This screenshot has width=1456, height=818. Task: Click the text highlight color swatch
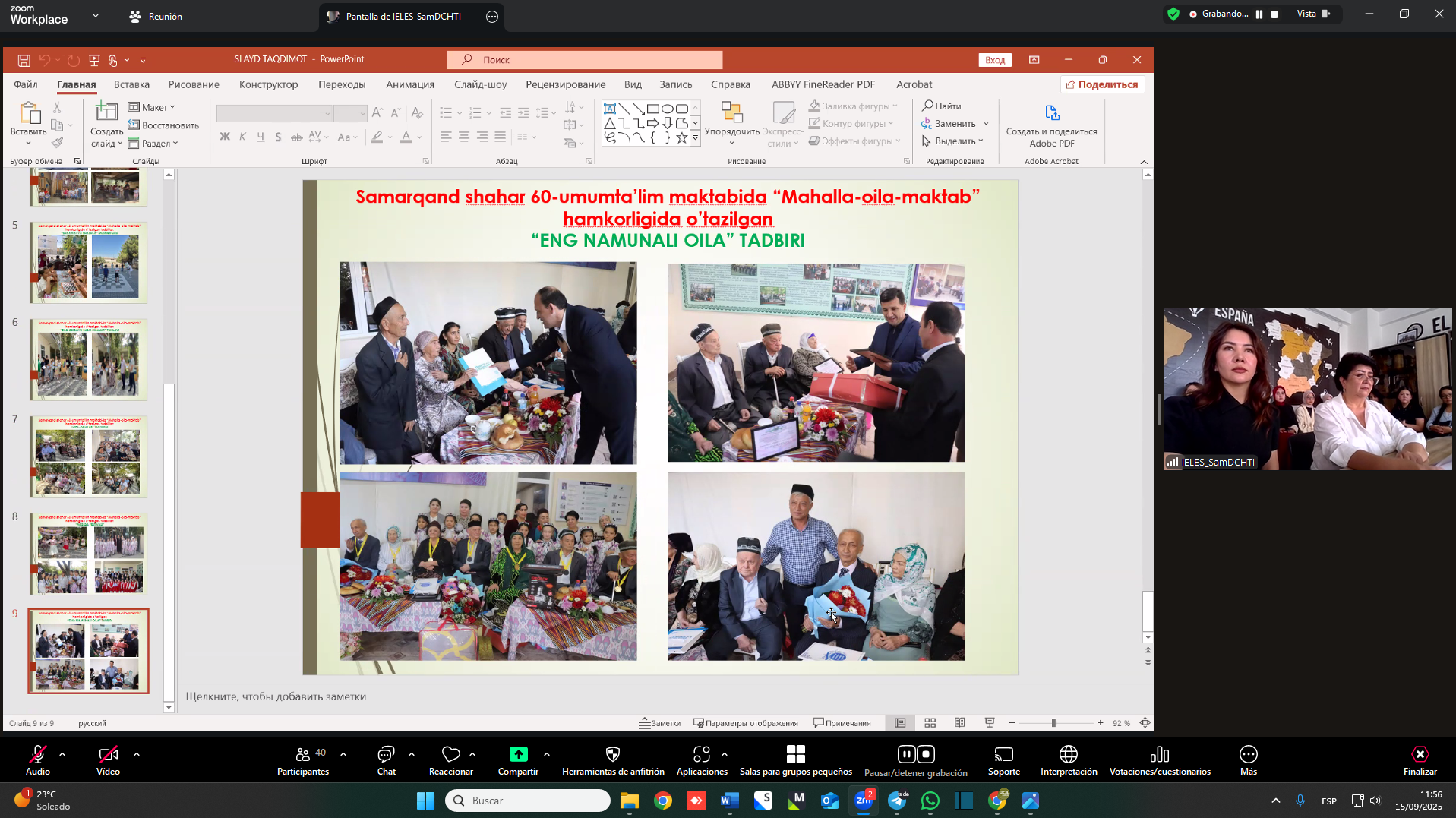point(377,137)
